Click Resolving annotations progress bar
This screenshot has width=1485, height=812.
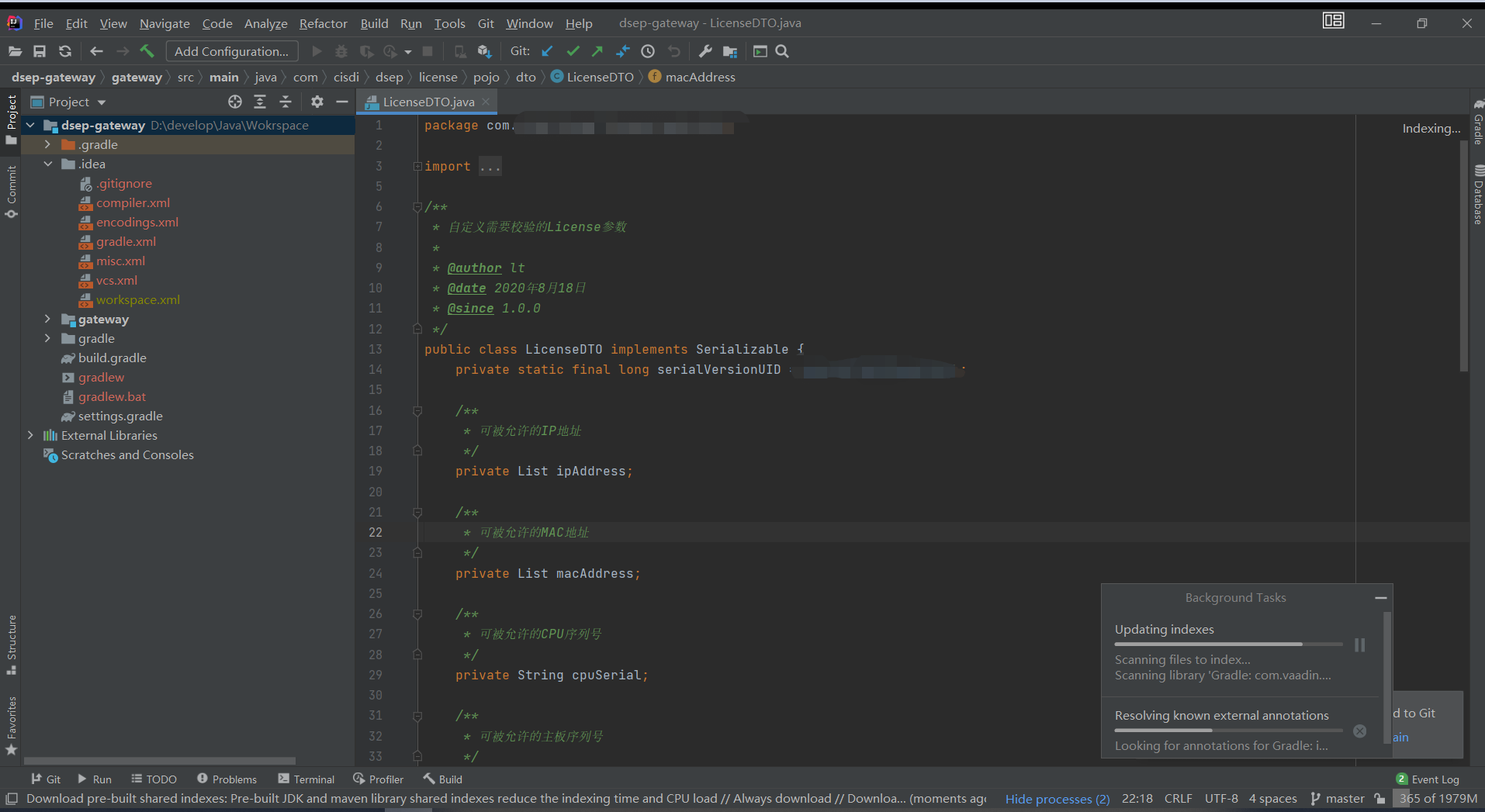[1228, 730]
